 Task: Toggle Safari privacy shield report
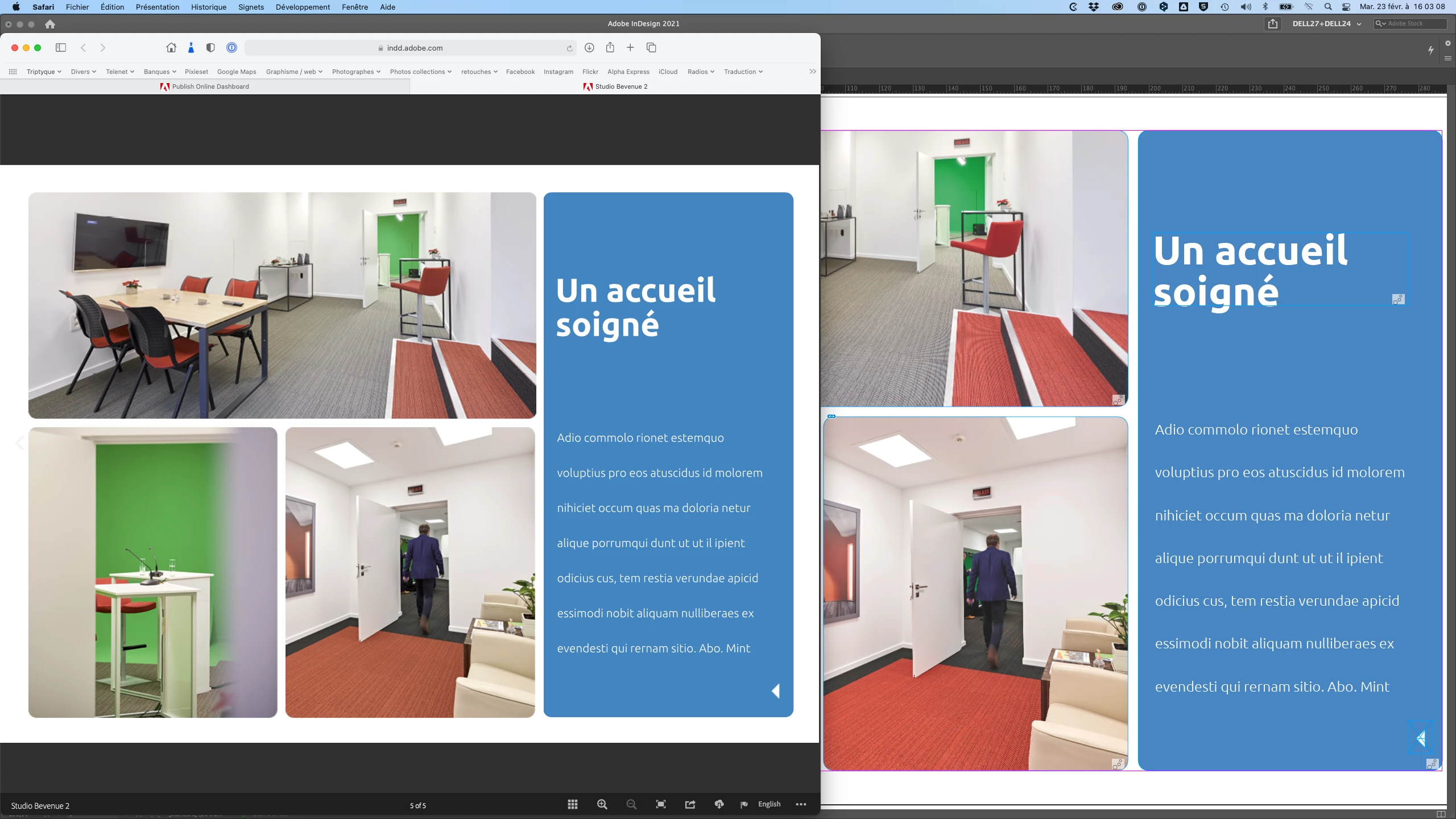[210, 48]
